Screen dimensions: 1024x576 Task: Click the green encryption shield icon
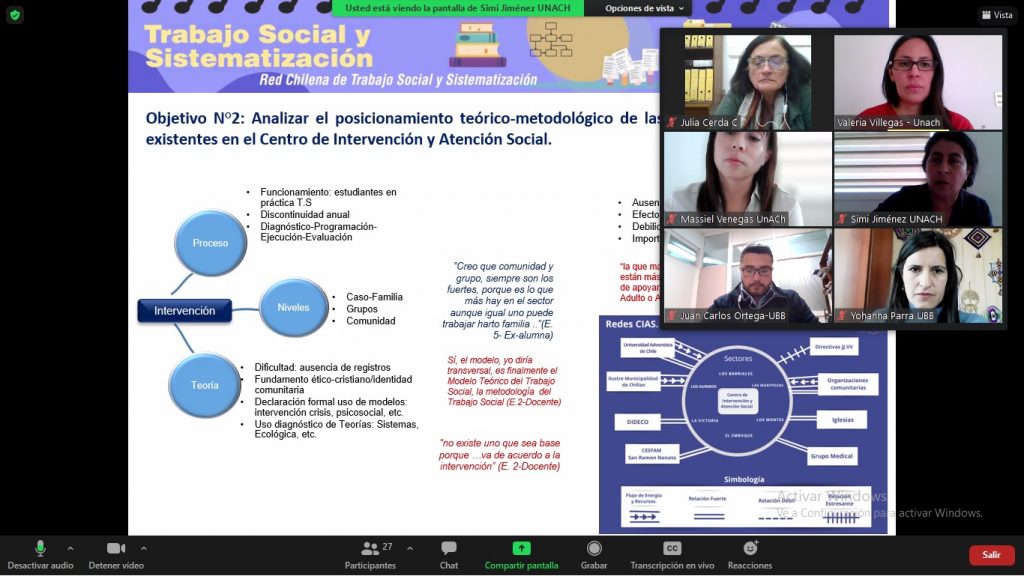[15, 15]
